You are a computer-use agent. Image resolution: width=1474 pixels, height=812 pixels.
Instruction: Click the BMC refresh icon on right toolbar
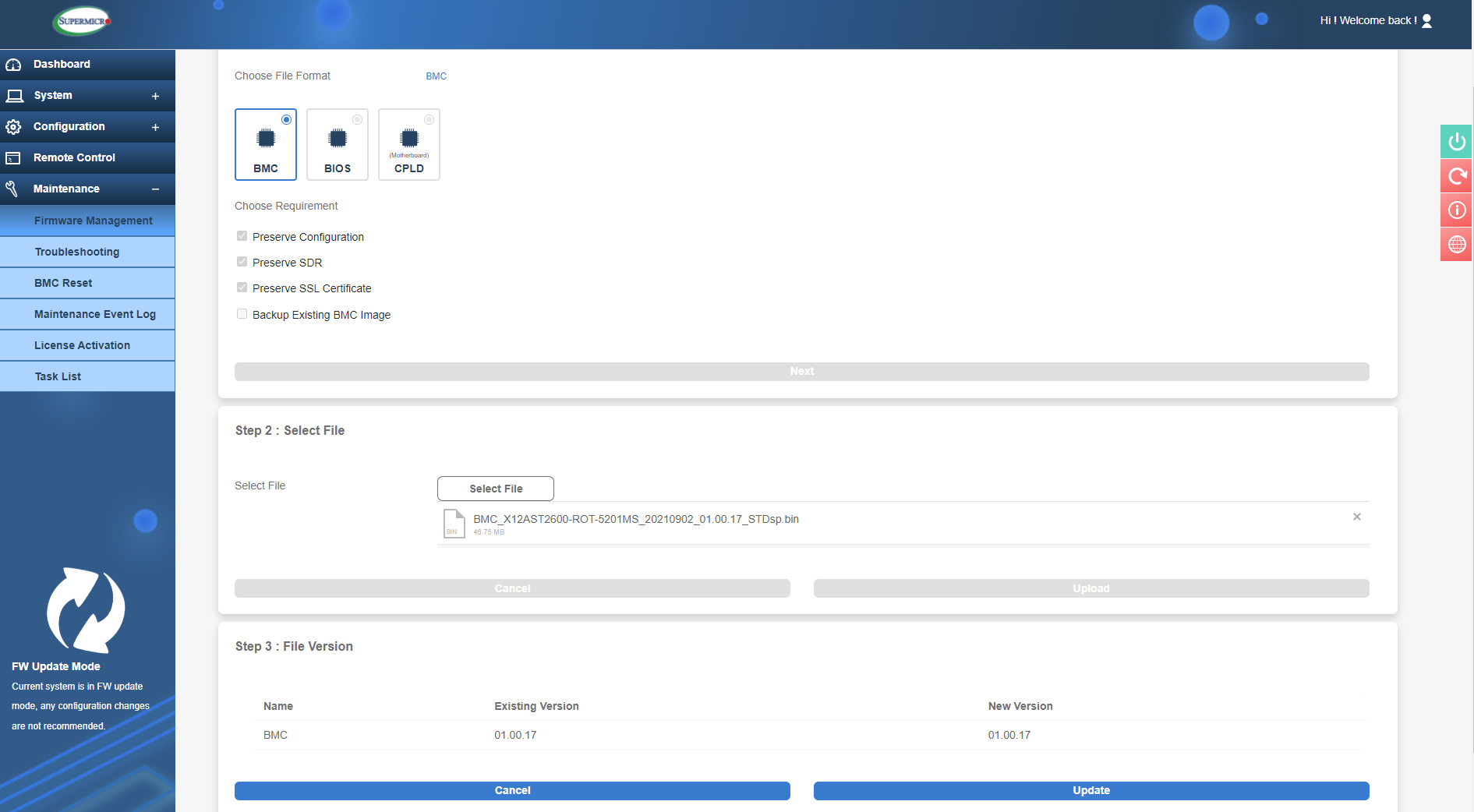point(1455,176)
